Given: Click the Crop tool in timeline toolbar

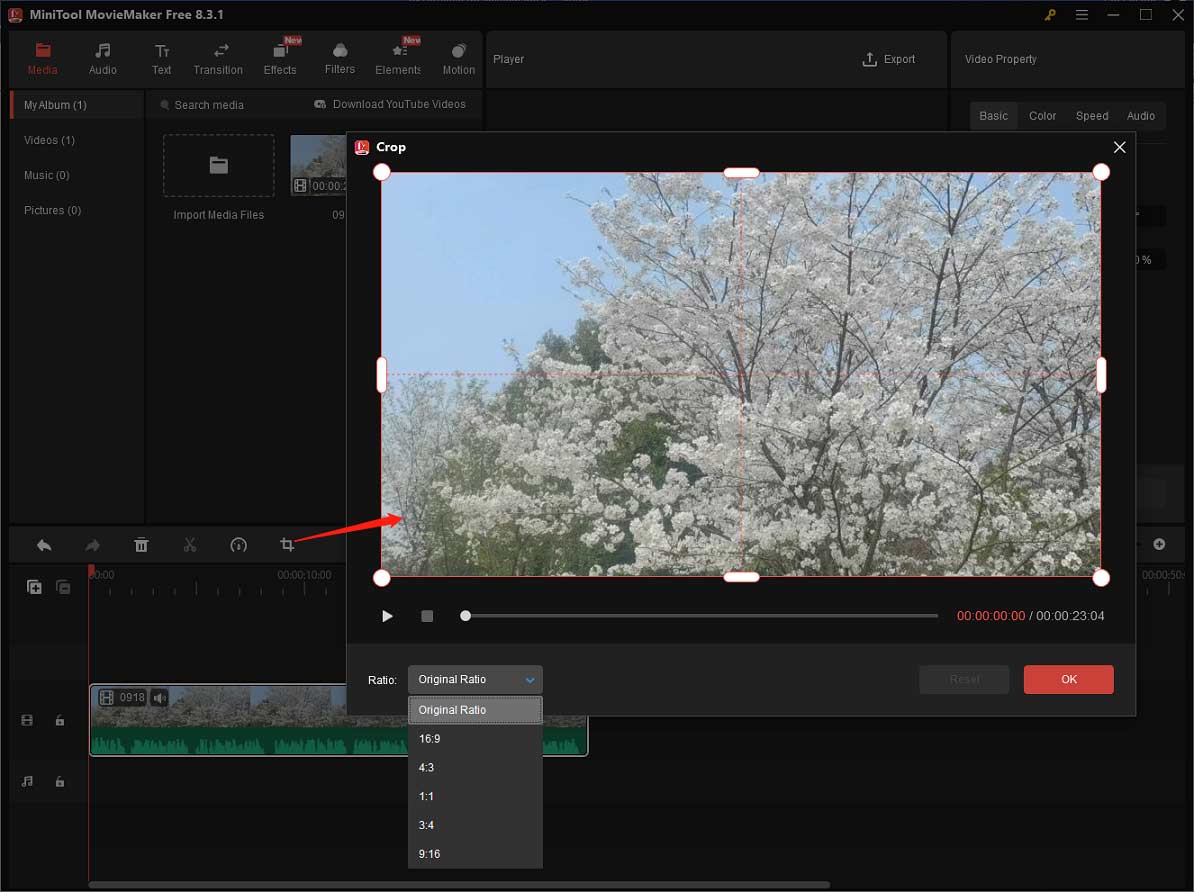Looking at the screenshot, I should pos(287,545).
